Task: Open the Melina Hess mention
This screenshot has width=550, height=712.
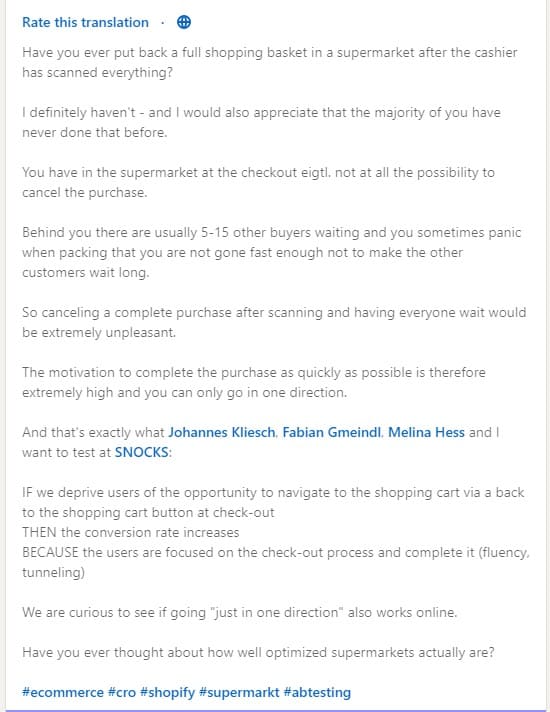Action: [x=426, y=432]
